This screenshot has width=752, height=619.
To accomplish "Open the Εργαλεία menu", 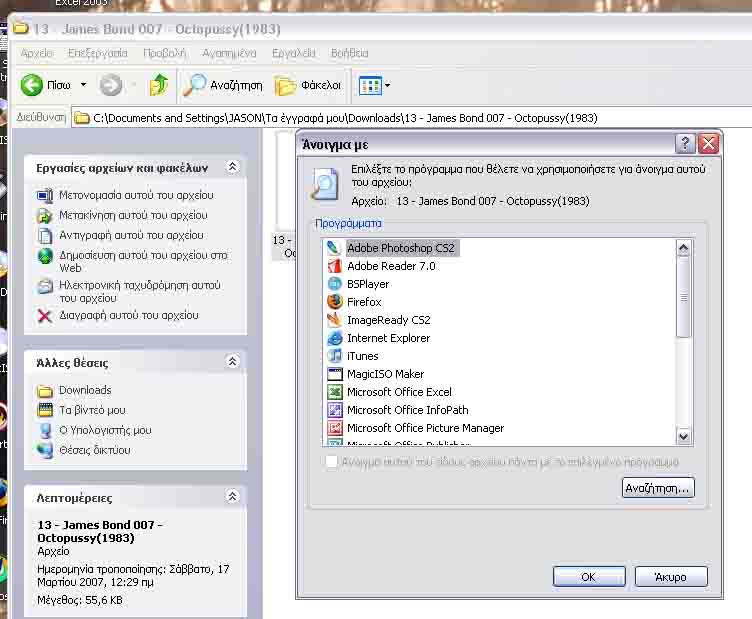I will [294, 53].
